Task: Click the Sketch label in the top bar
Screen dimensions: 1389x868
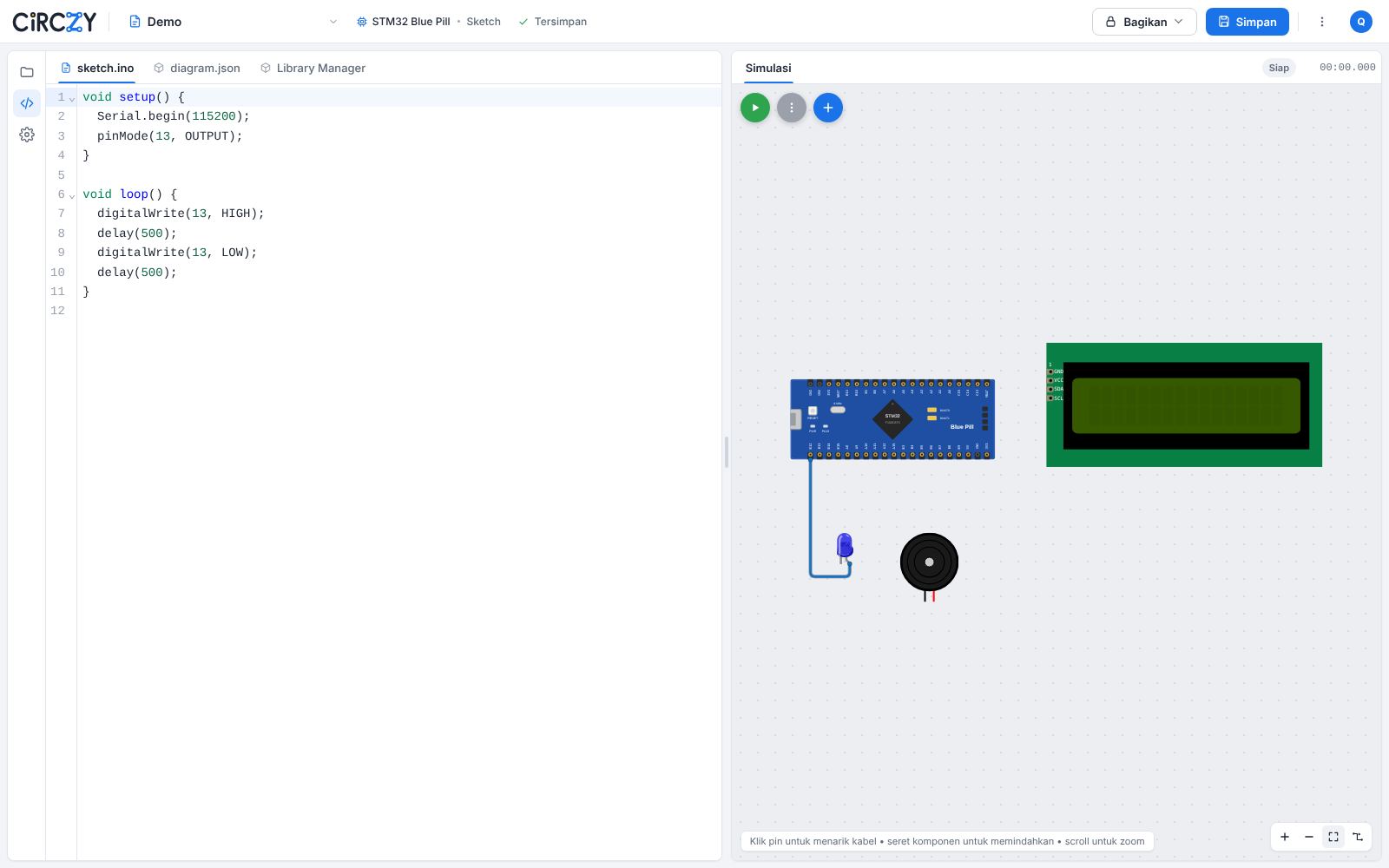Action: (x=484, y=22)
